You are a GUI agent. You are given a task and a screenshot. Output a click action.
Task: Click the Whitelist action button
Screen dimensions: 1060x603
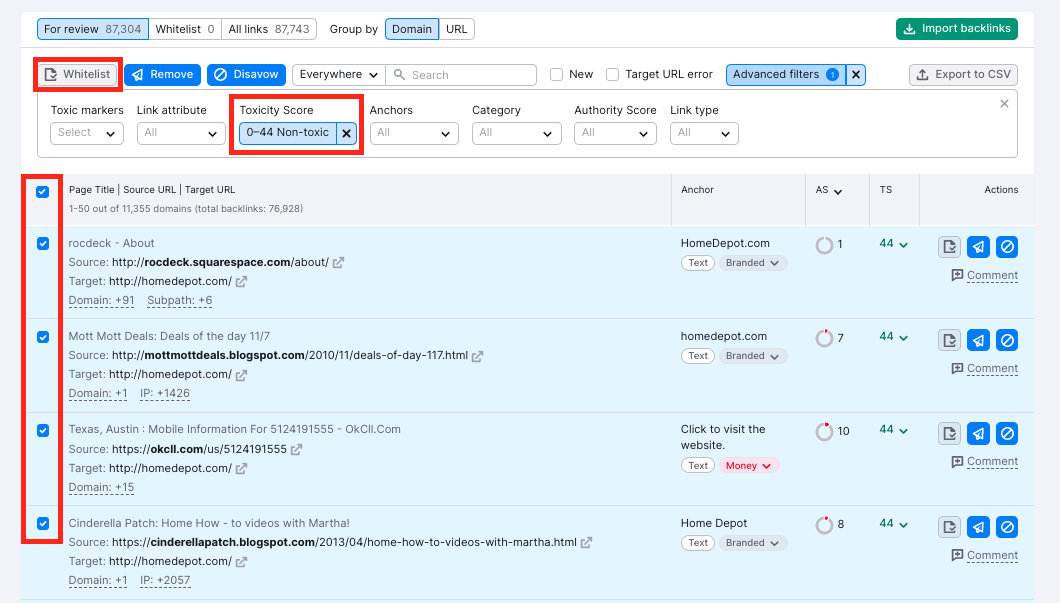(78, 74)
